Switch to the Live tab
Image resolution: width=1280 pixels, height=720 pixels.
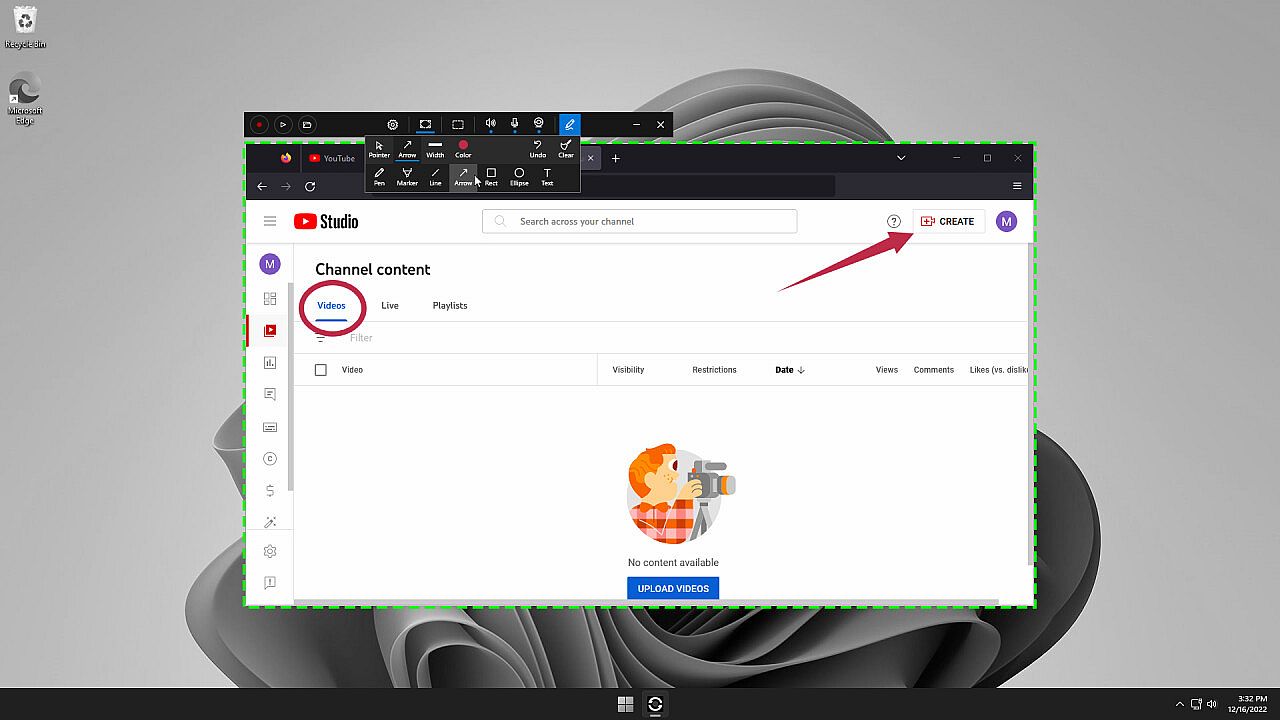click(x=390, y=306)
